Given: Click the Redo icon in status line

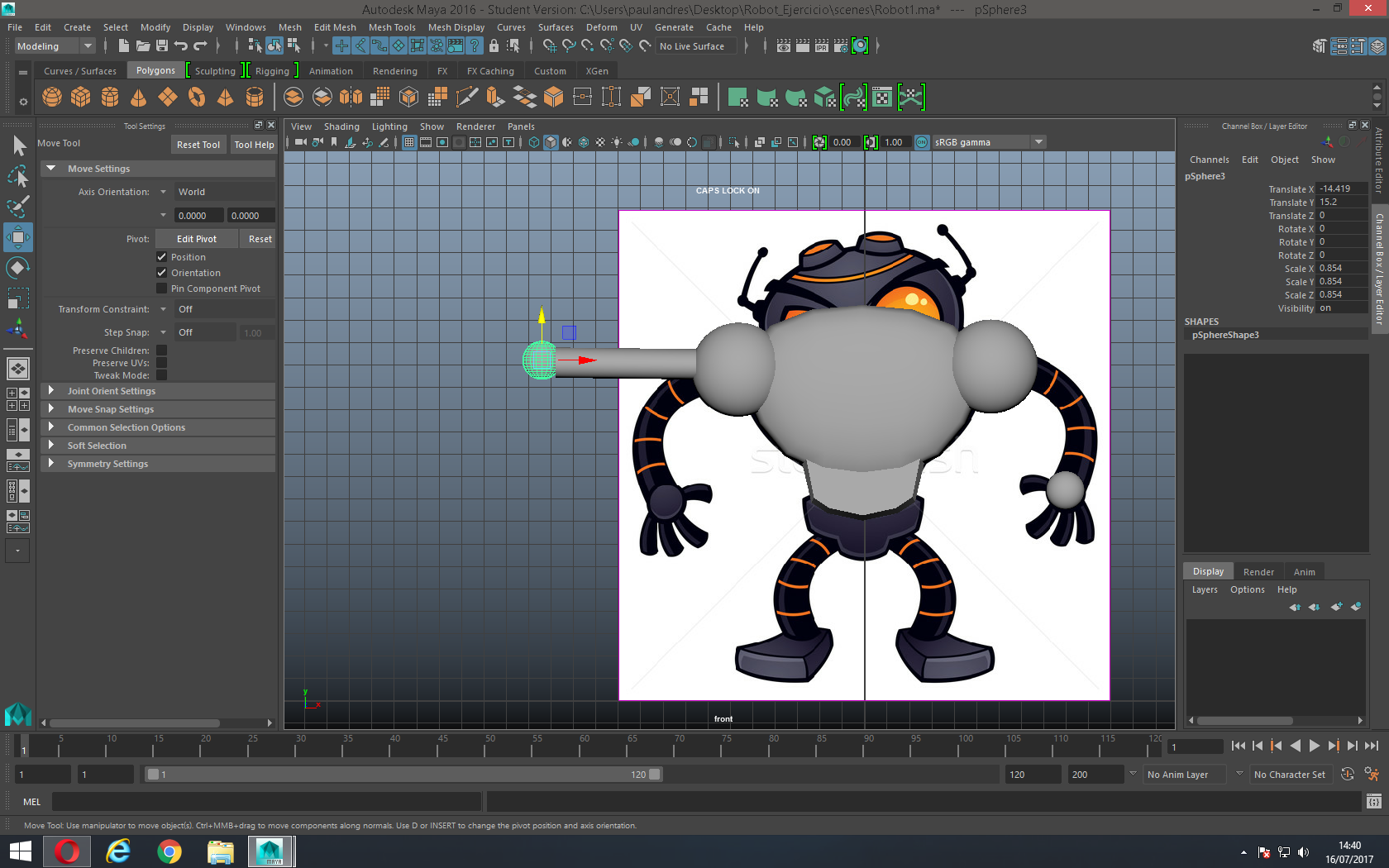Looking at the screenshot, I should click(x=200, y=46).
